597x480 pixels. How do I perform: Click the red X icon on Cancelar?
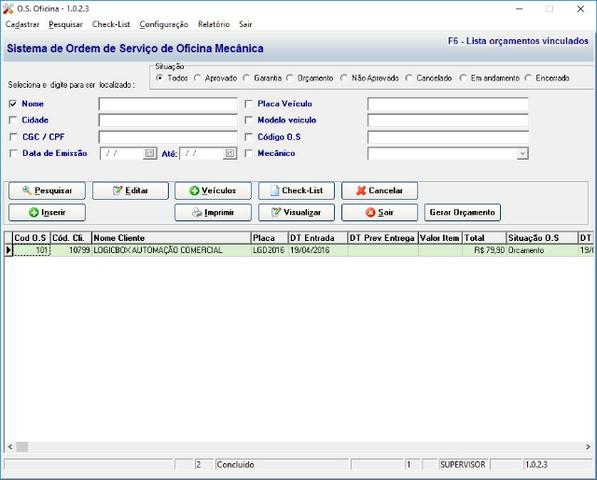click(x=361, y=191)
